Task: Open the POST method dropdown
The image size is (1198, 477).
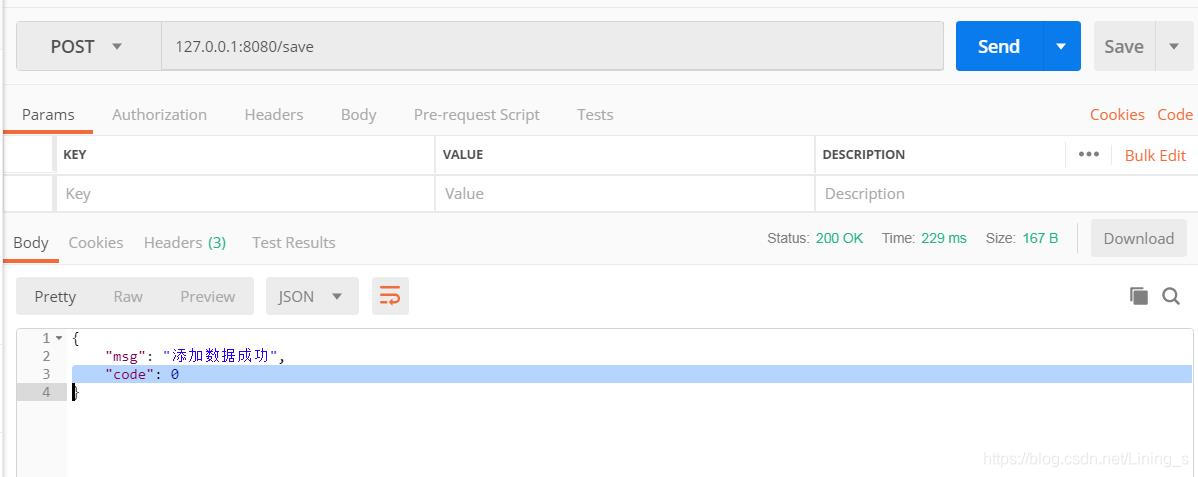Action: [x=89, y=47]
